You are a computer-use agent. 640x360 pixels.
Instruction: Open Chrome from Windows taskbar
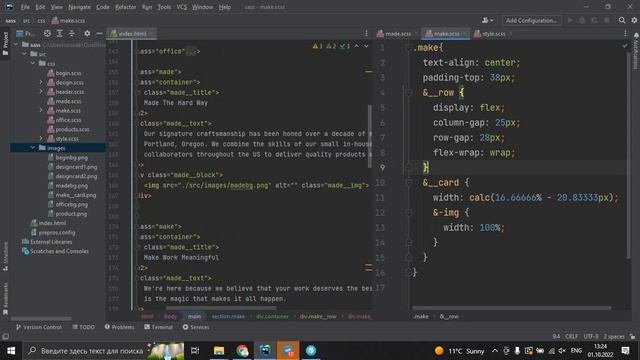(x=242, y=351)
